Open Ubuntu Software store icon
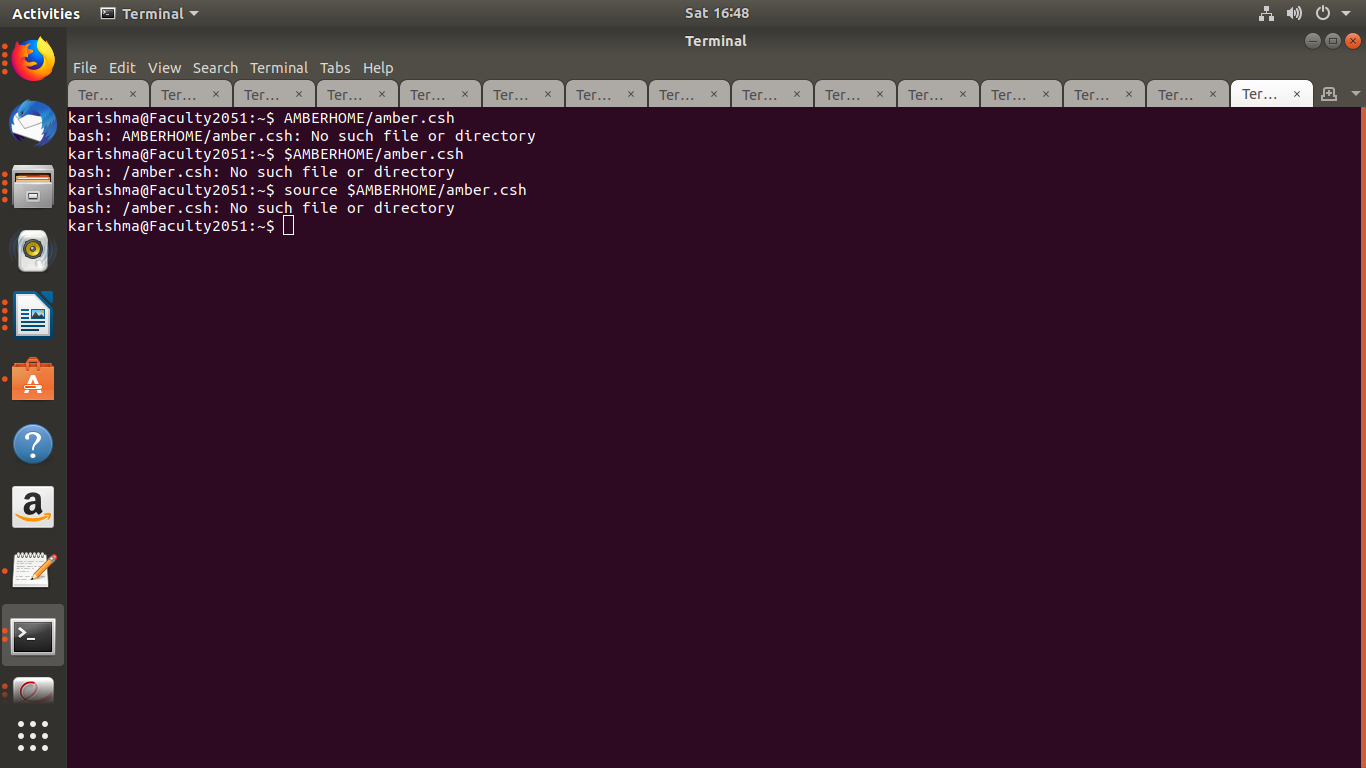The width and height of the screenshot is (1366, 768). [33, 380]
